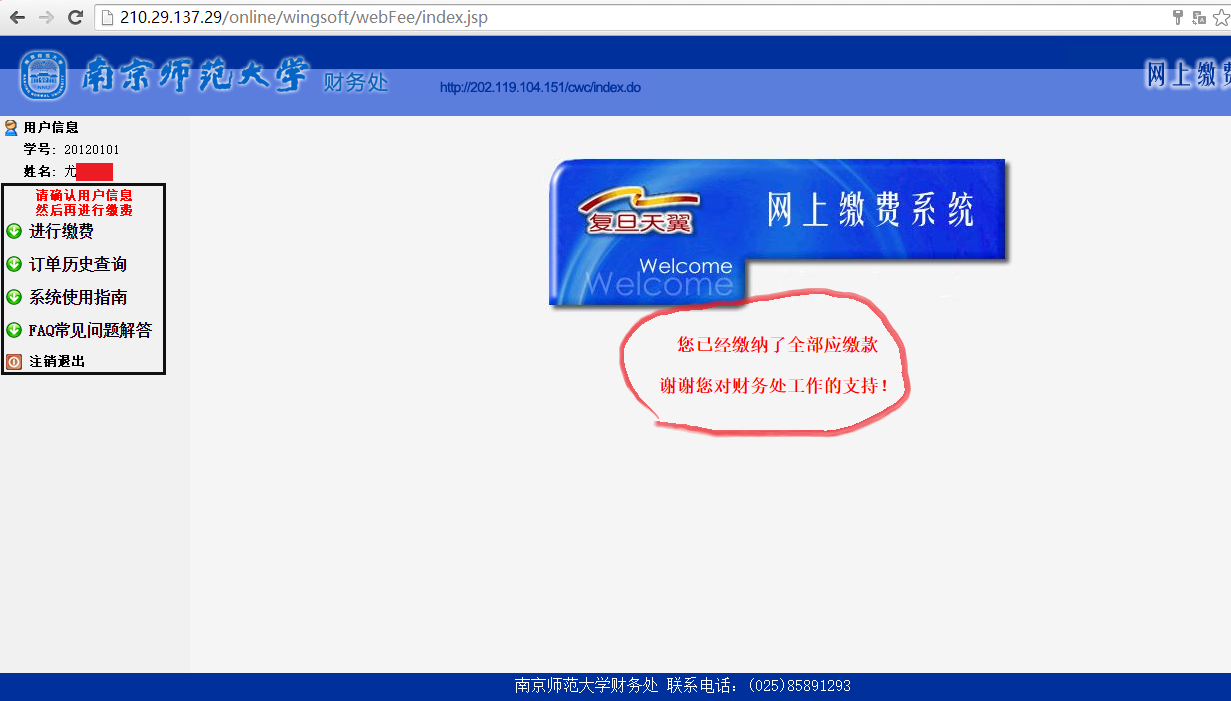Click the saved password key icon
Image resolution: width=1231 pixels, height=701 pixels.
[1177, 18]
